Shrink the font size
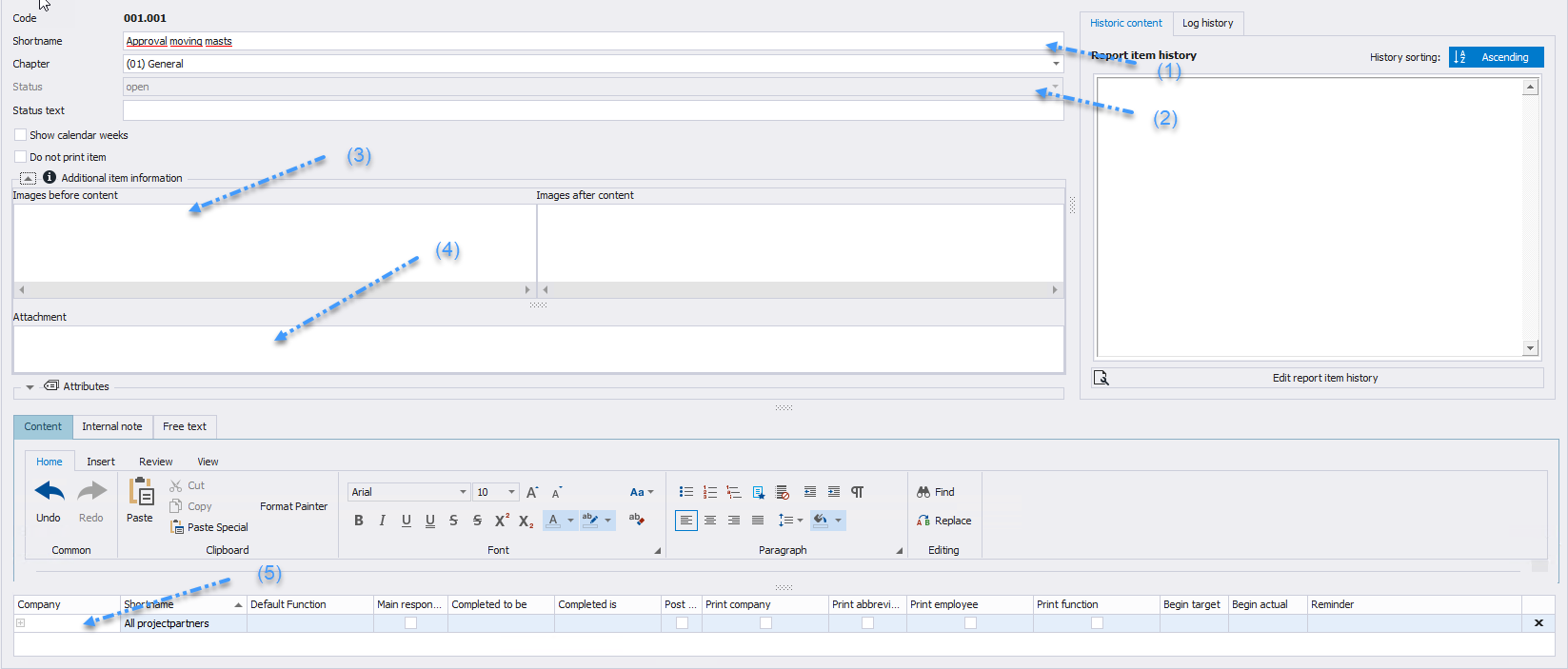The width and height of the screenshot is (1568, 669). tap(557, 492)
